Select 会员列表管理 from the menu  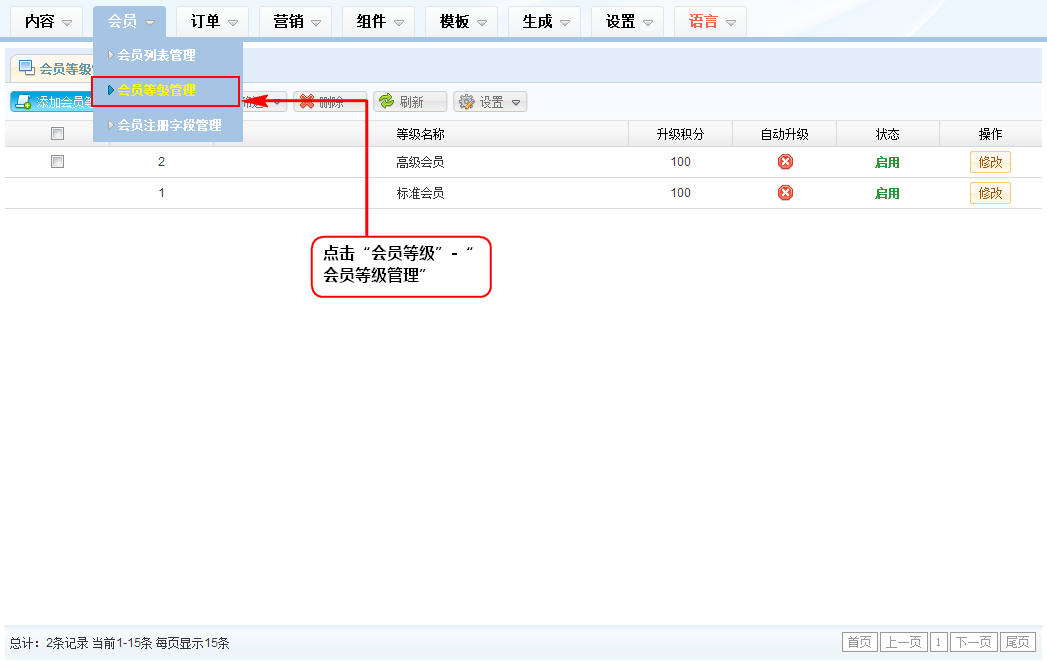[x=156, y=55]
